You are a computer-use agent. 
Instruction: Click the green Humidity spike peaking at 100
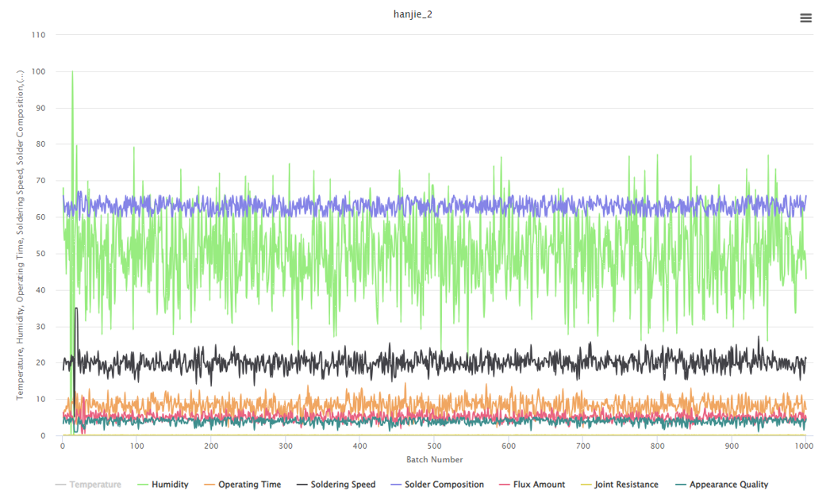pyautogui.click(x=72, y=73)
